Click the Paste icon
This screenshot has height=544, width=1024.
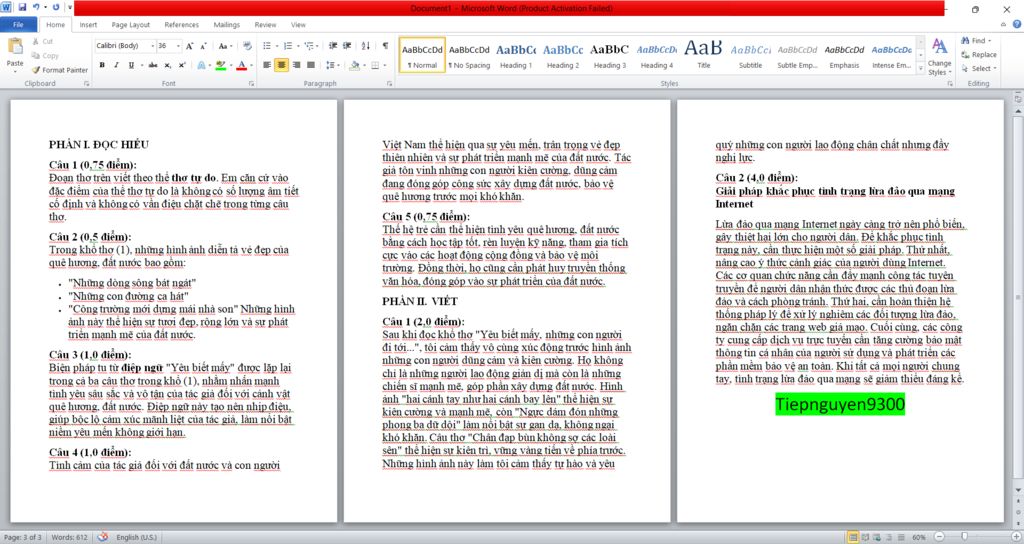tap(15, 50)
